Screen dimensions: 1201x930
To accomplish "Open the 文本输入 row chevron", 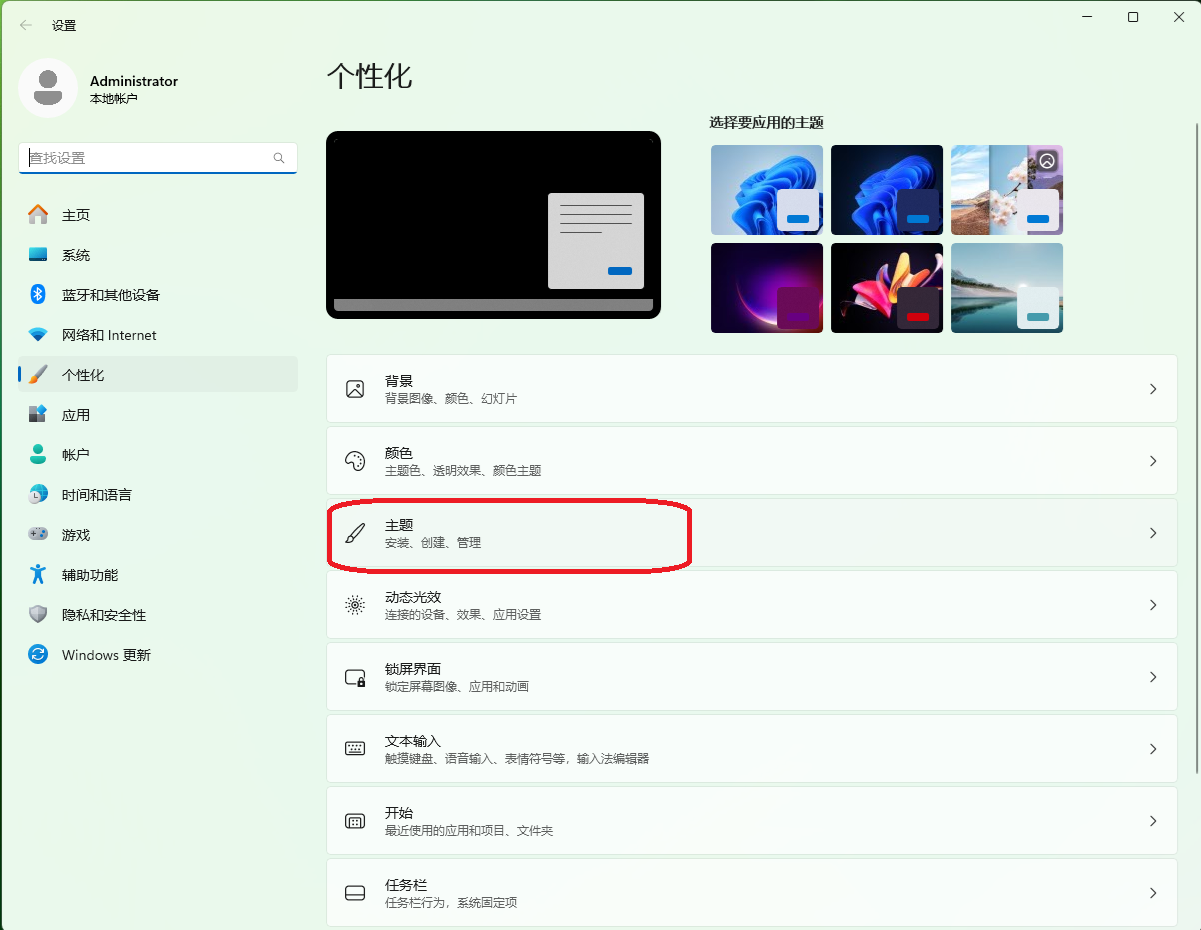I will 1153,749.
